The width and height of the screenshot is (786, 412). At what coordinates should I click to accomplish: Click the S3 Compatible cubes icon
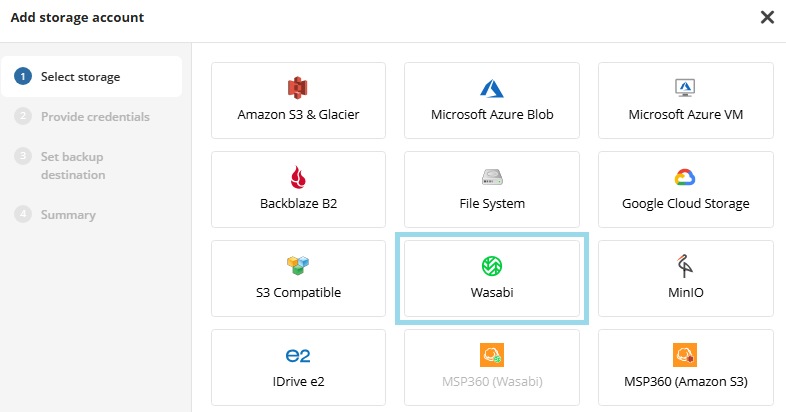[298, 266]
